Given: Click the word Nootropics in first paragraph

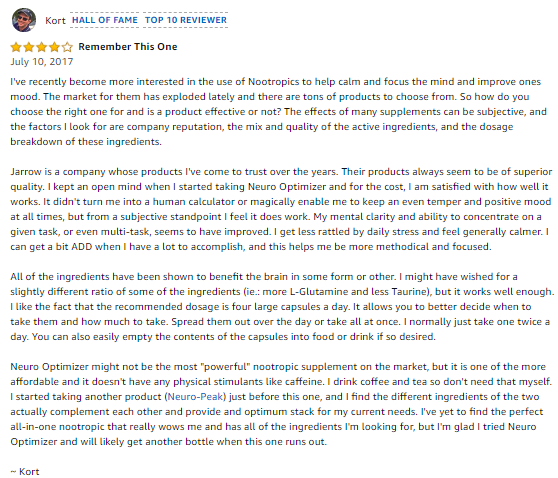Looking at the screenshot, I should coord(273,82).
